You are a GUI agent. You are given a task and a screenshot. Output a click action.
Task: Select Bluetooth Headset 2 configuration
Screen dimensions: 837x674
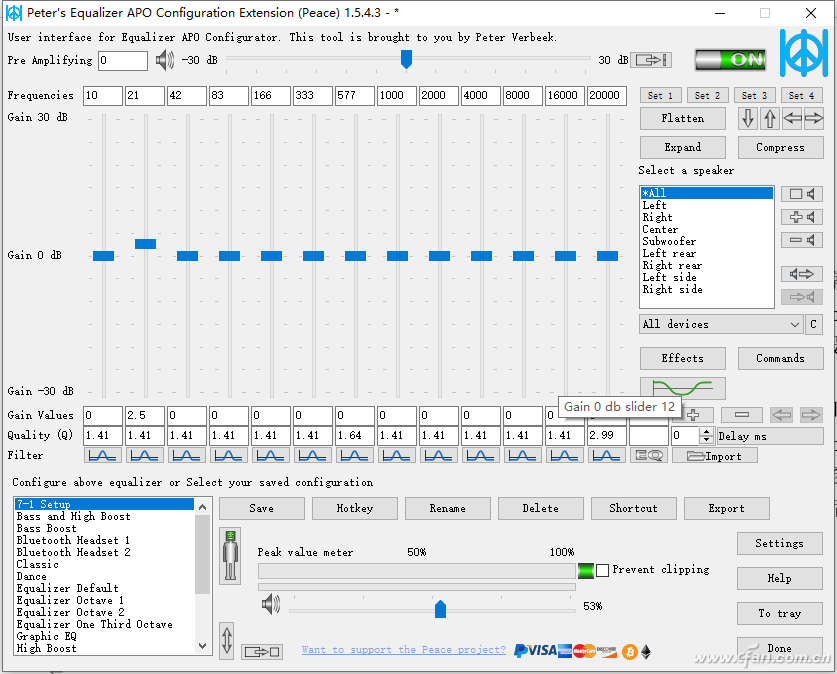tap(105, 552)
